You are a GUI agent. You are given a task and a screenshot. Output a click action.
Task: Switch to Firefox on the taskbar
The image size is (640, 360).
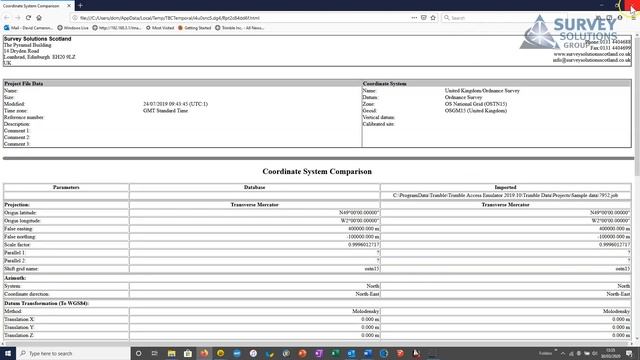(204, 353)
